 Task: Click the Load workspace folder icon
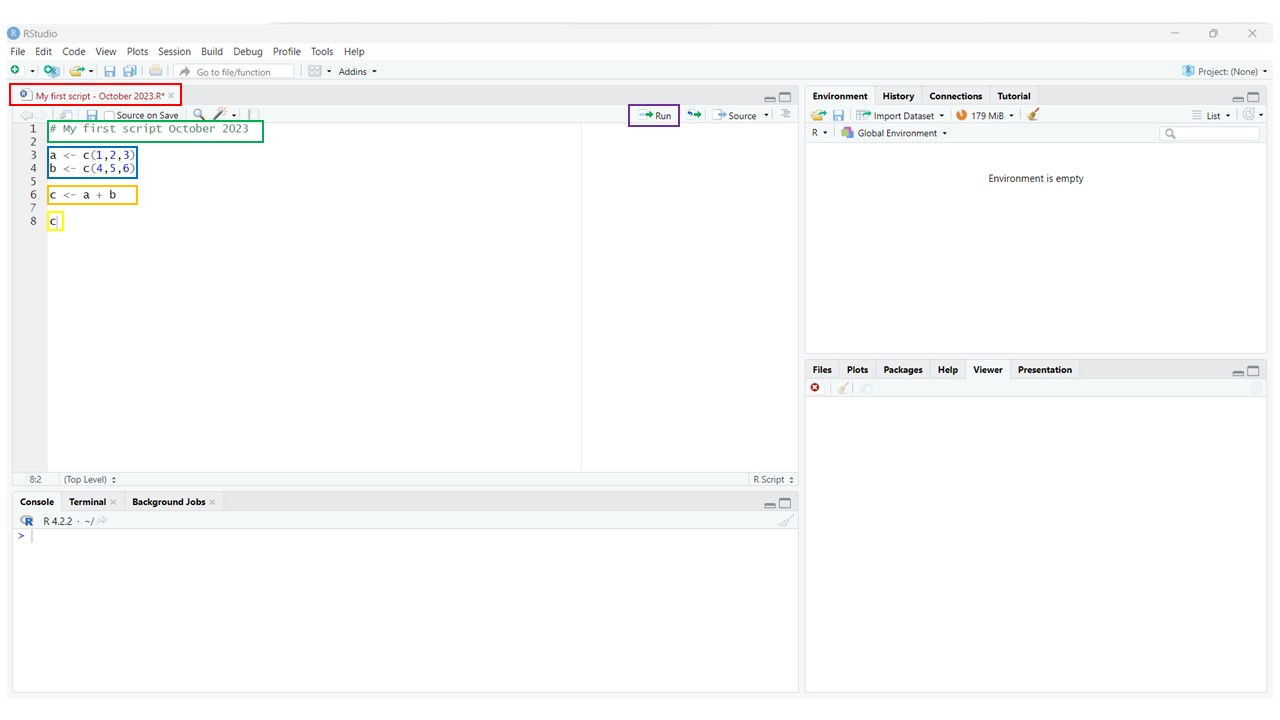(x=819, y=115)
